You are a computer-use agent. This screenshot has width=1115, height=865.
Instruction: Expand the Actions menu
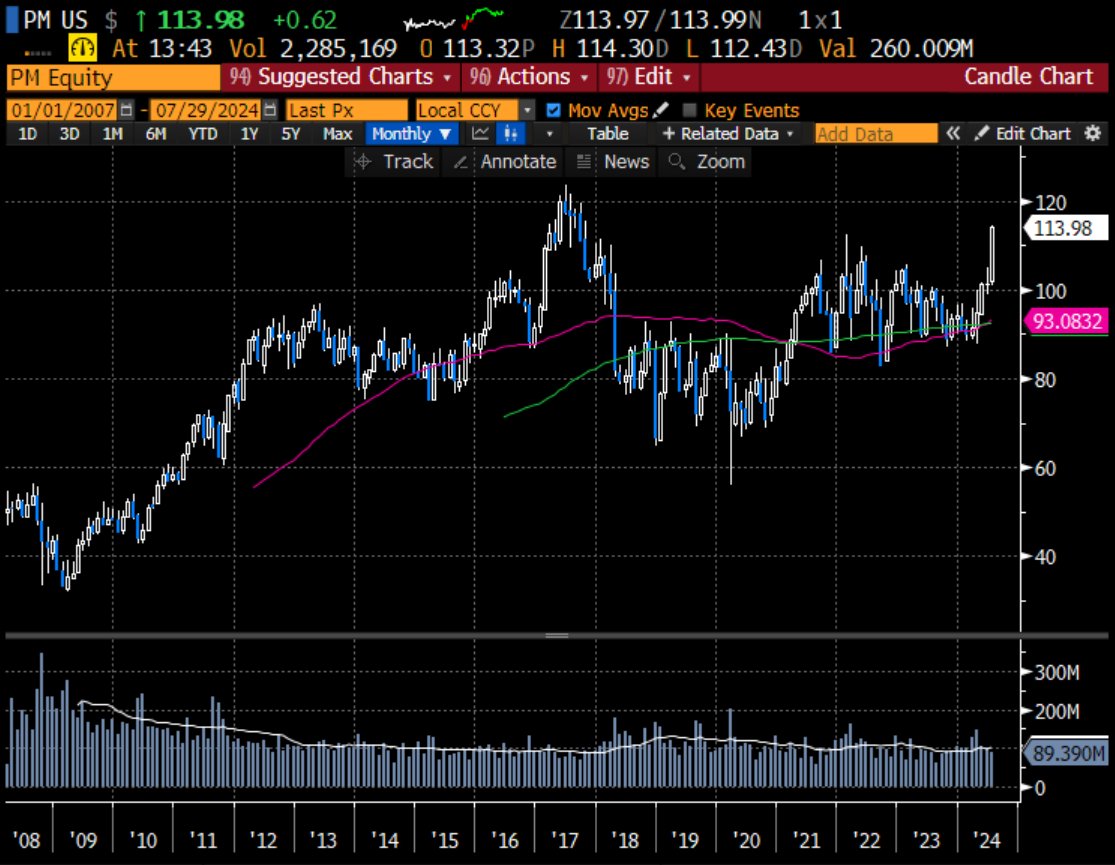click(529, 77)
